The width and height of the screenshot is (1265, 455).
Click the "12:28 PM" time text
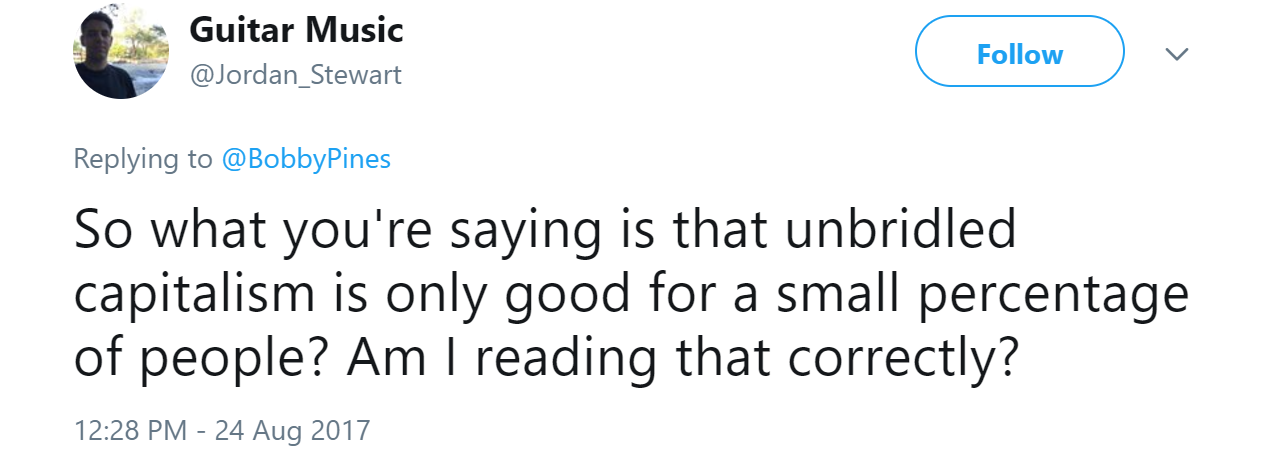click(x=130, y=431)
